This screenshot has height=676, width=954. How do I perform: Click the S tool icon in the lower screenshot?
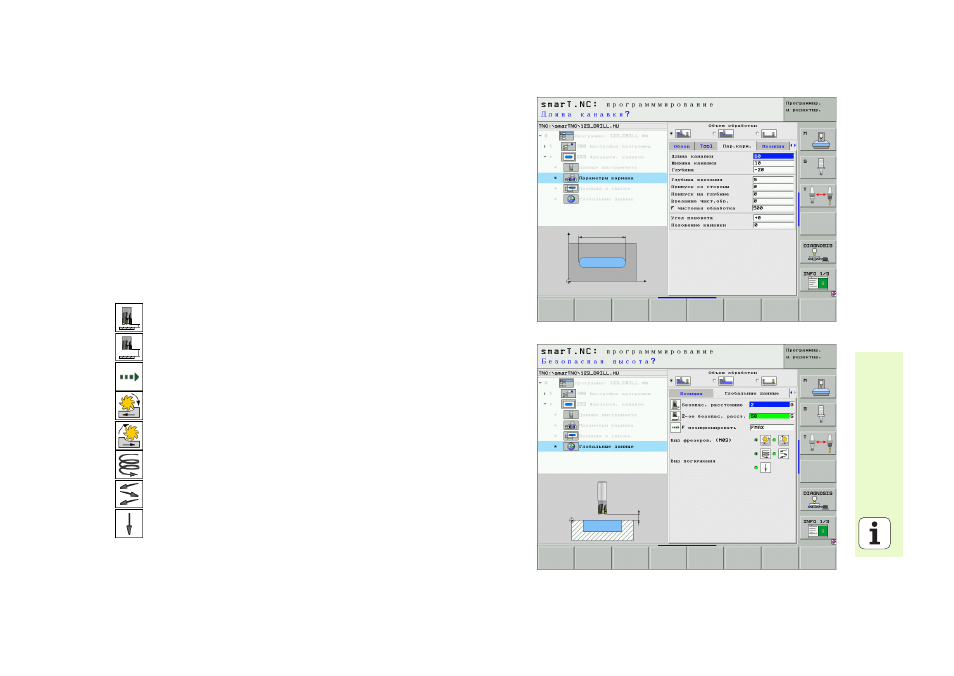(x=820, y=414)
